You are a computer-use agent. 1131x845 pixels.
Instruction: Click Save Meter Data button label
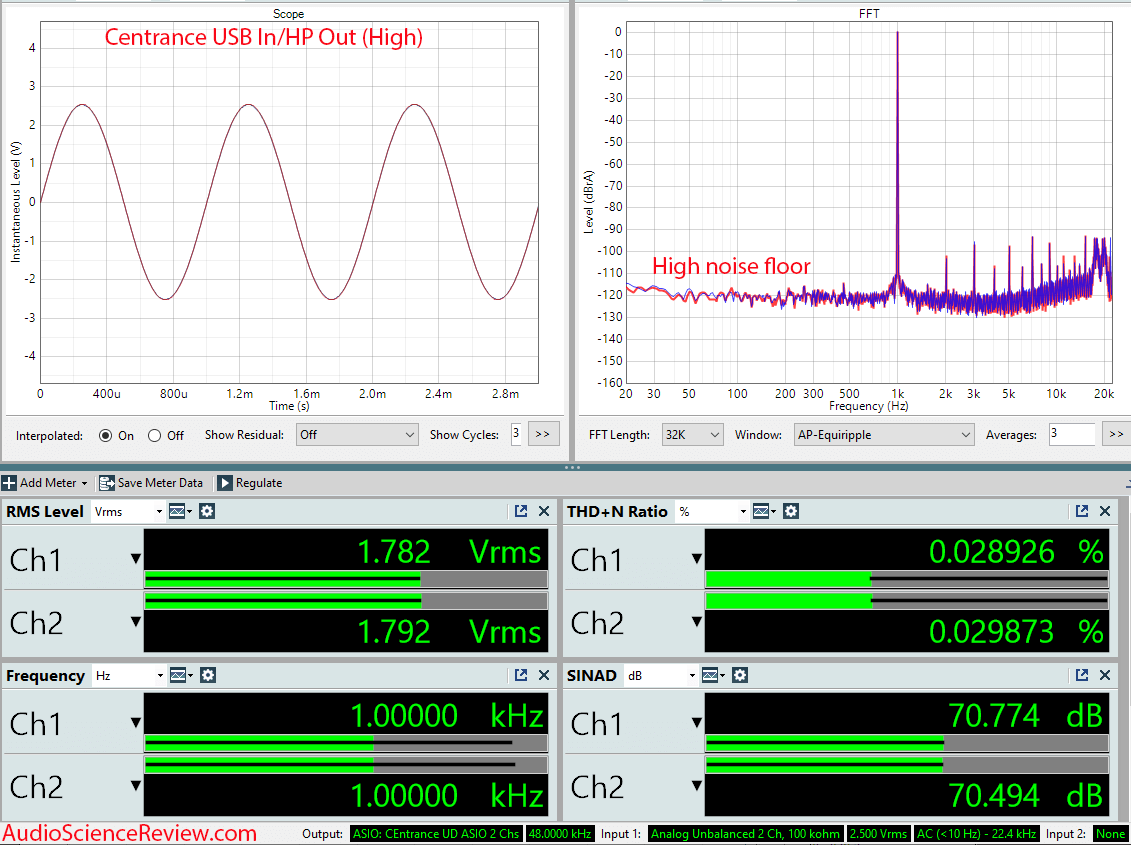coord(160,483)
